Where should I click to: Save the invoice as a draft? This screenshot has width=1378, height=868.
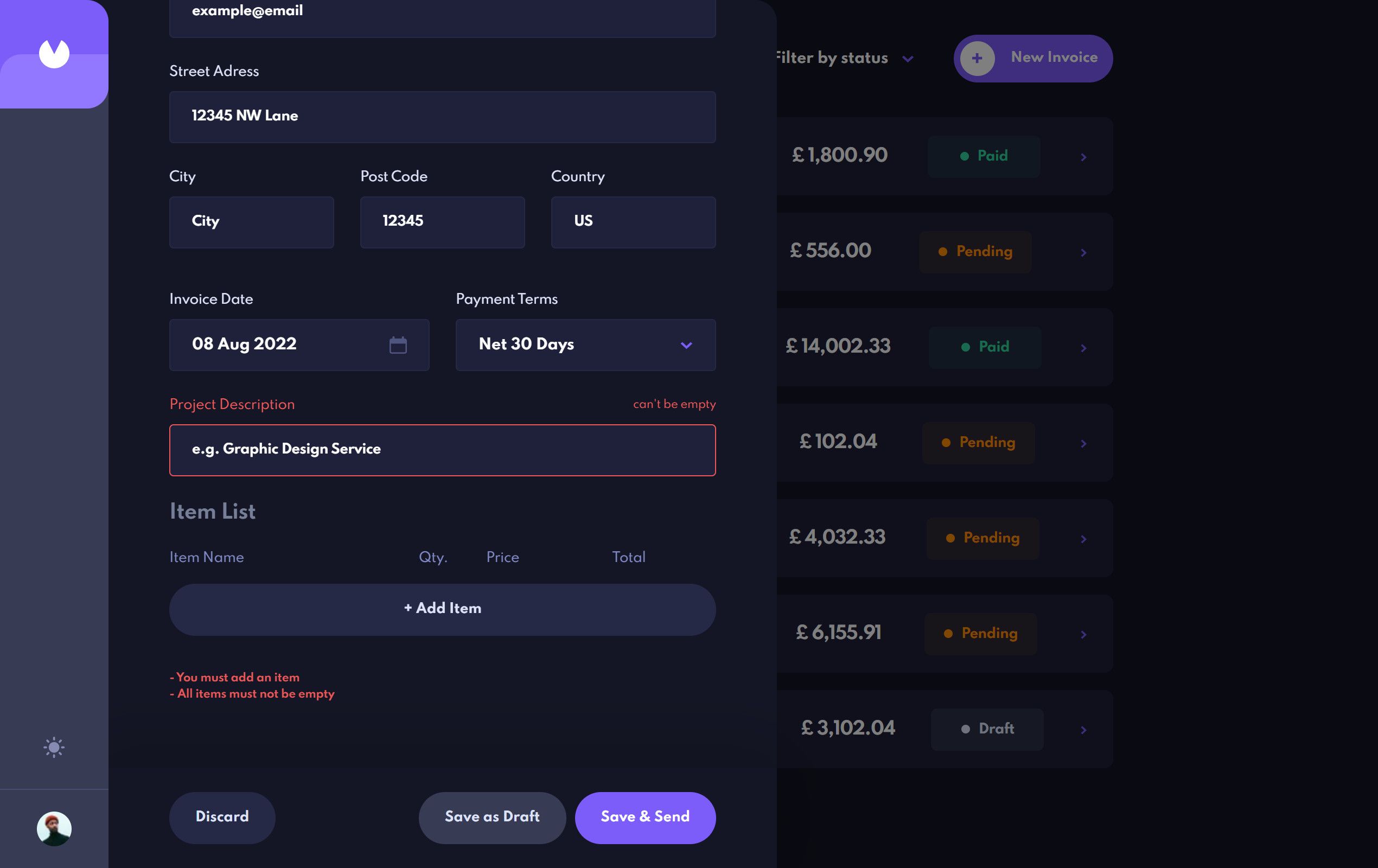point(492,817)
